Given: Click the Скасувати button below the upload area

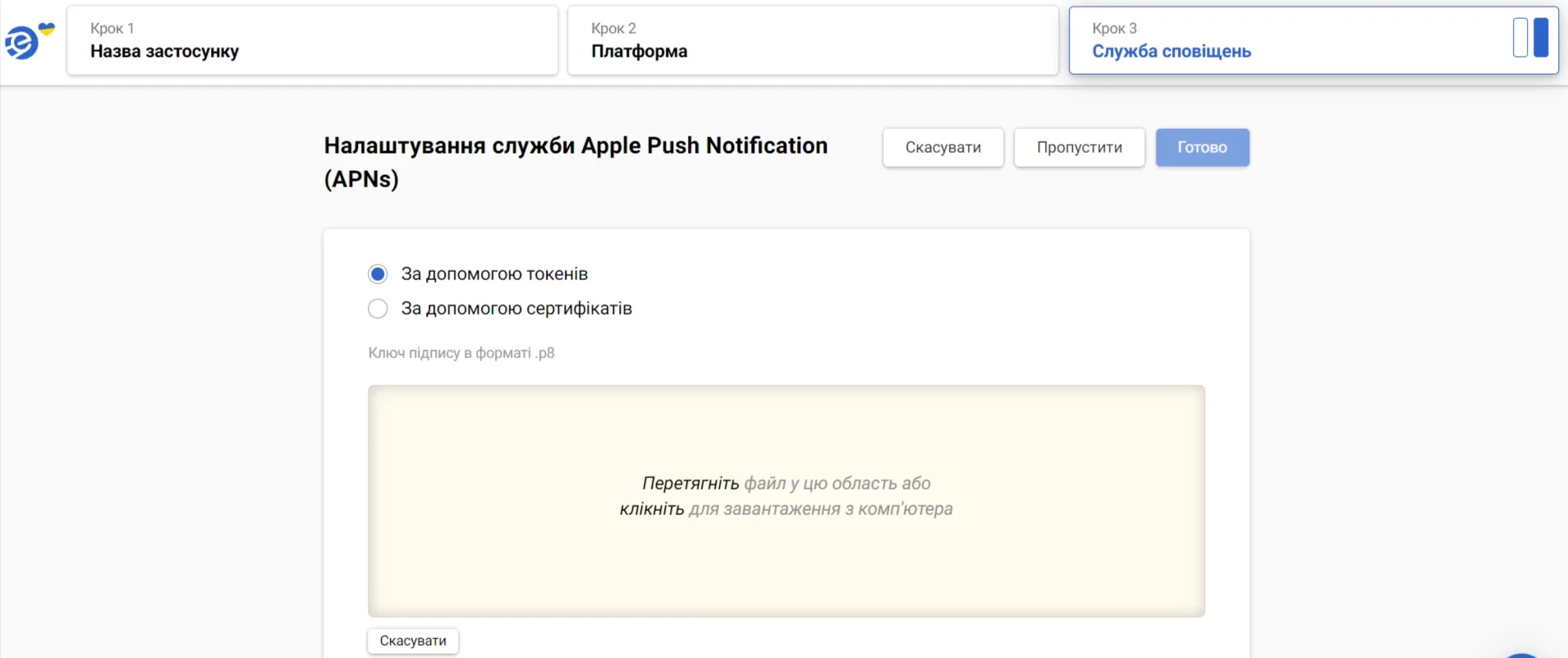Looking at the screenshot, I should tap(413, 641).
